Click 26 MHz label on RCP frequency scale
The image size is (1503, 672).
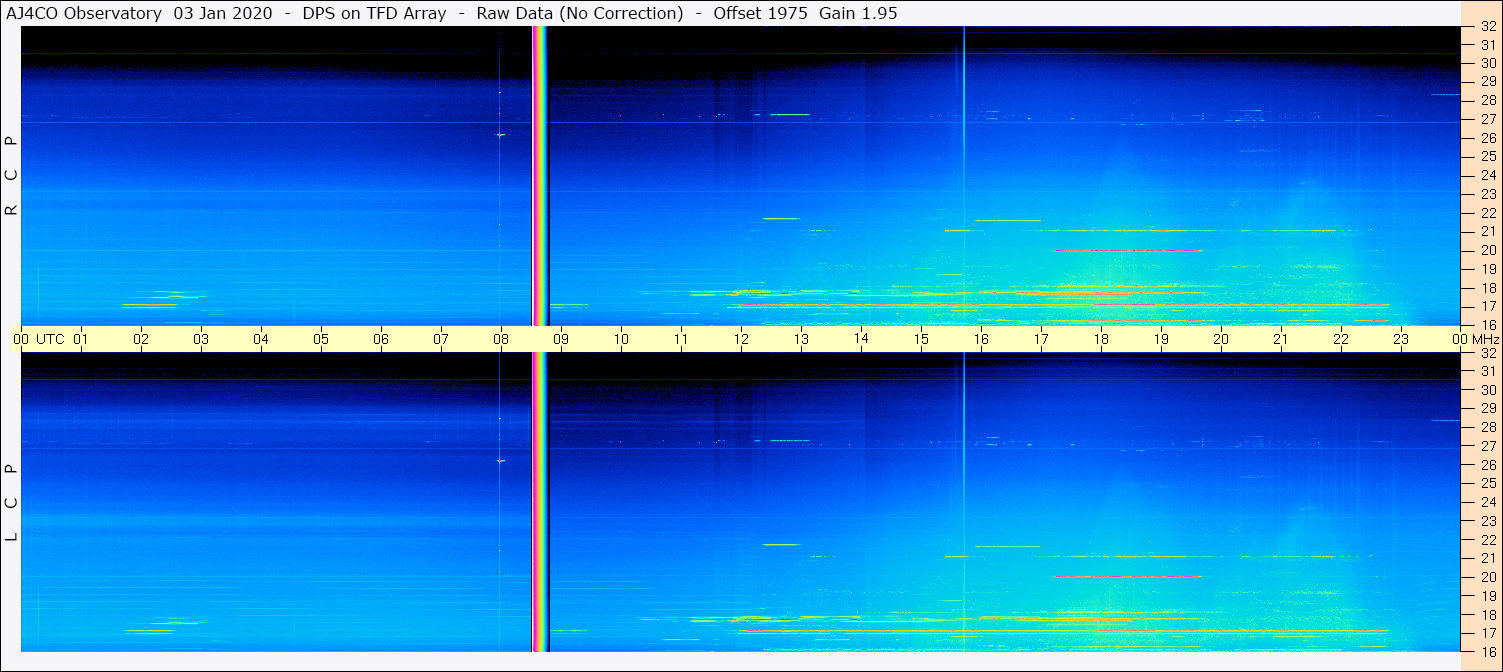coord(1488,137)
